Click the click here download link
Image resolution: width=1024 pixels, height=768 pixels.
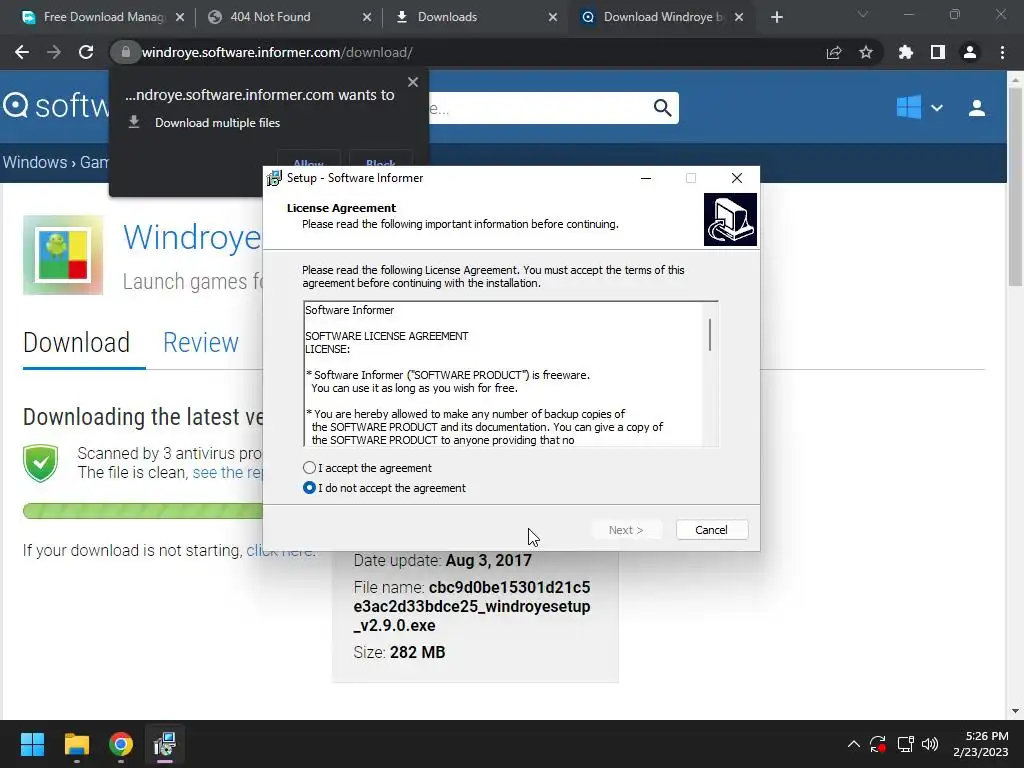[280, 551]
